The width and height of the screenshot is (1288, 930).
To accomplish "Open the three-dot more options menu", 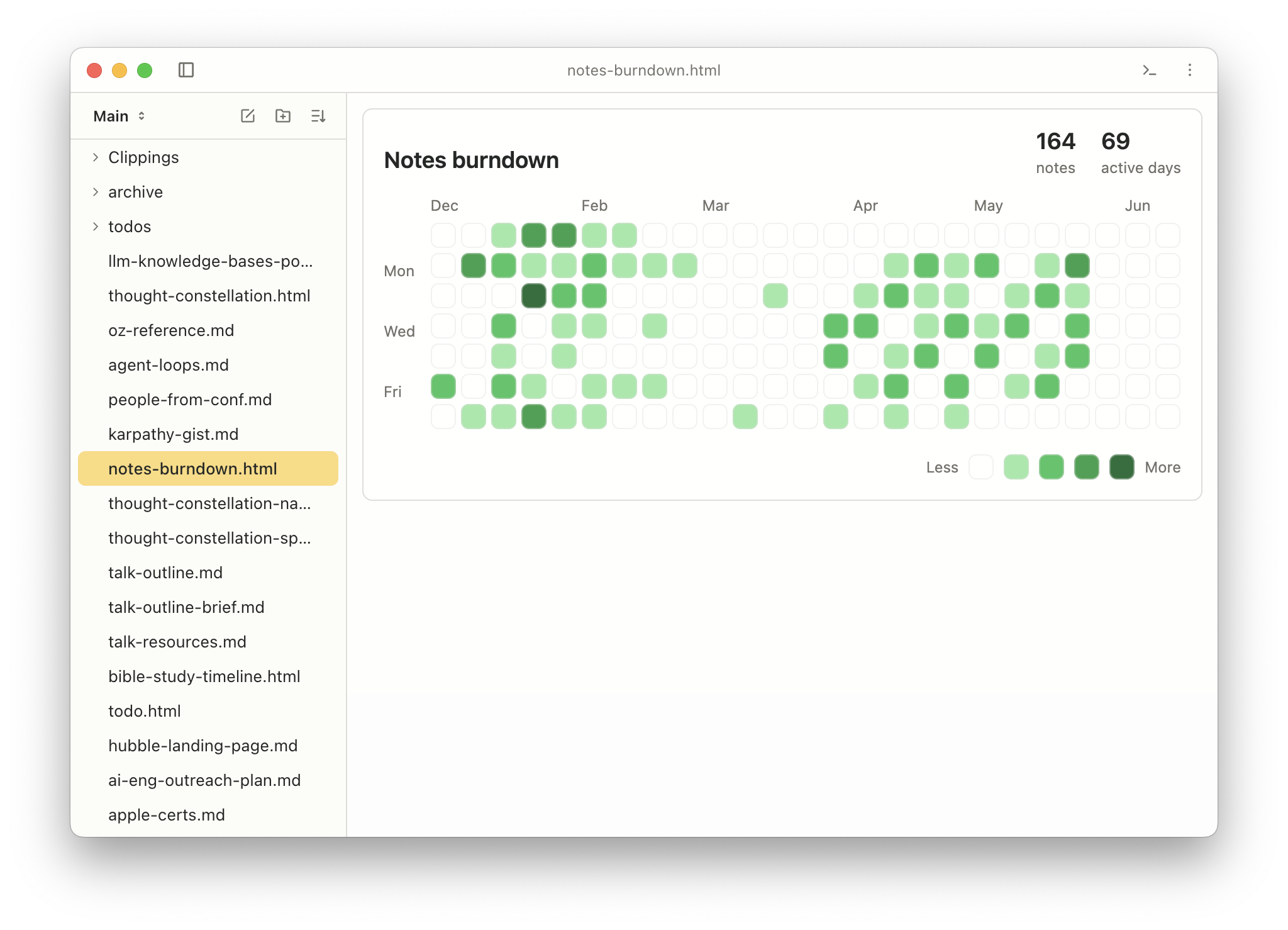I will click(x=1189, y=70).
